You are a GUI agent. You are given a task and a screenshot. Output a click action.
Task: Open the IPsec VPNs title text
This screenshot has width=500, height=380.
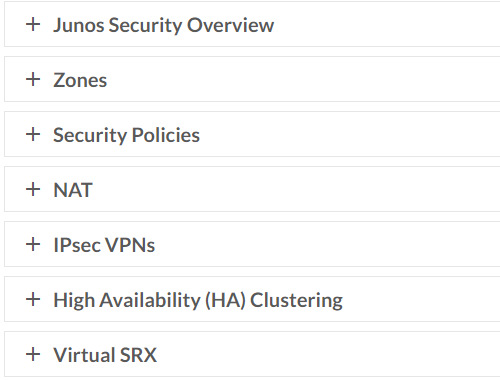tap(104, 245)
